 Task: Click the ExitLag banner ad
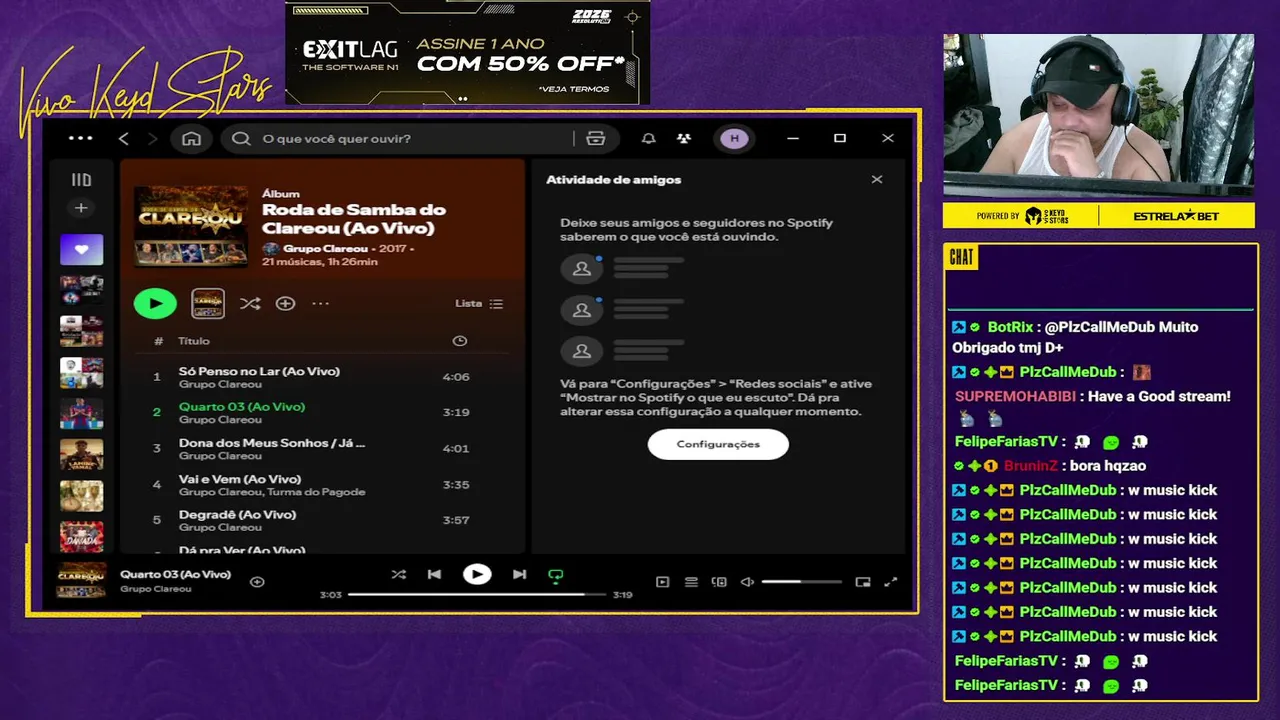468,53
